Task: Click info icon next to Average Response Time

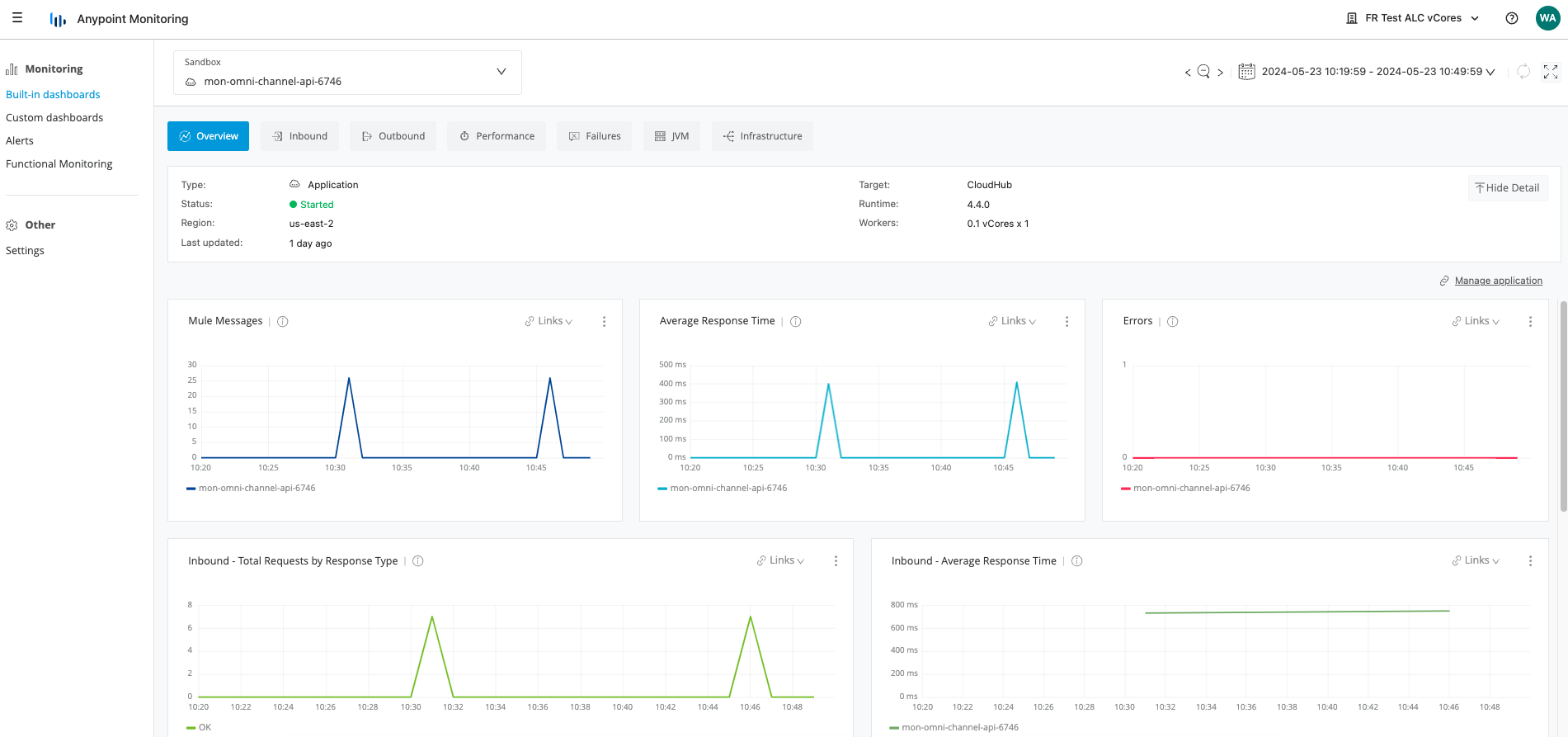Action: pyautogui.click(x=796, y=322)
